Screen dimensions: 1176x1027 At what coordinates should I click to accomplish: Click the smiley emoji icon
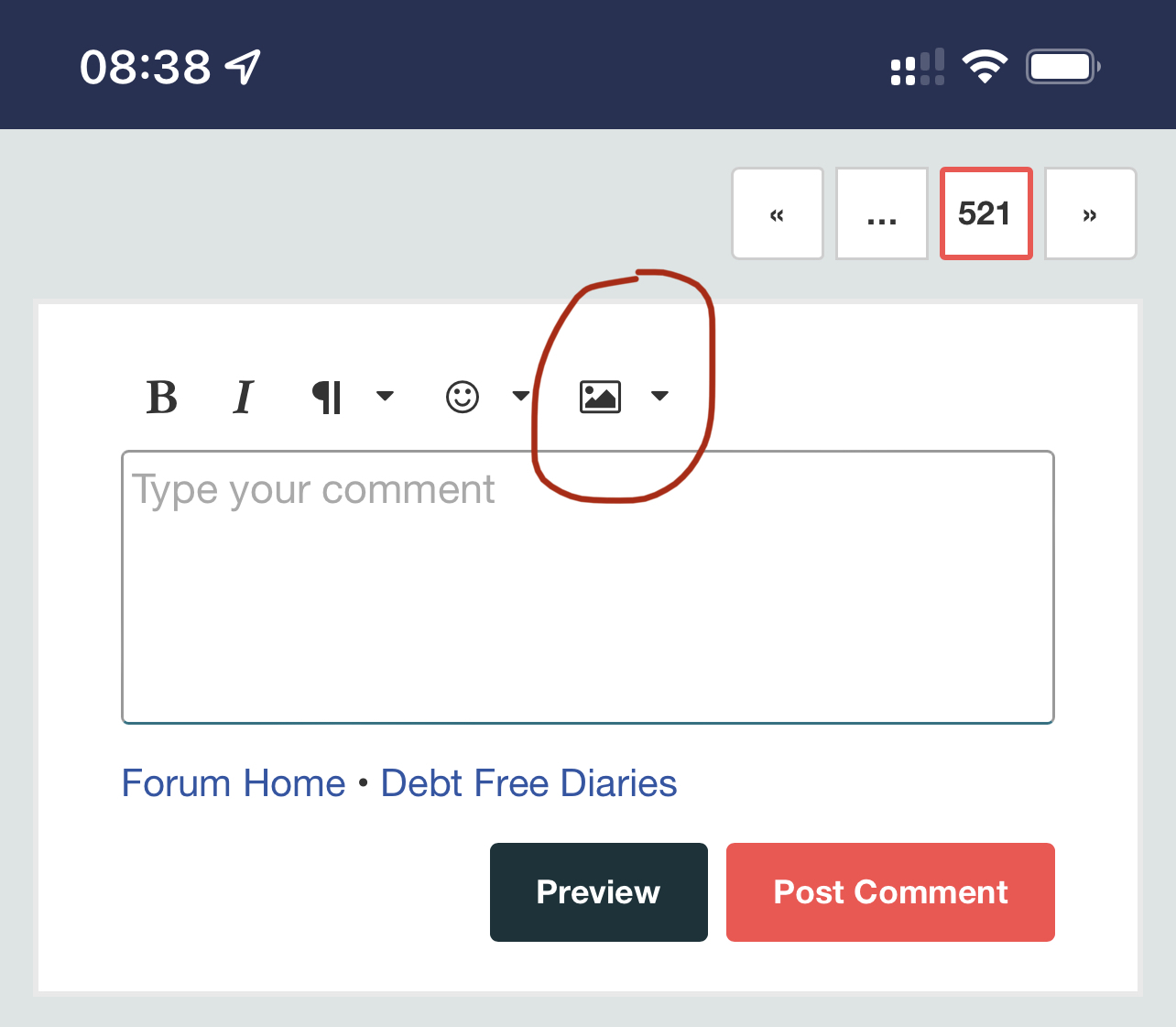tap(463, 397)
